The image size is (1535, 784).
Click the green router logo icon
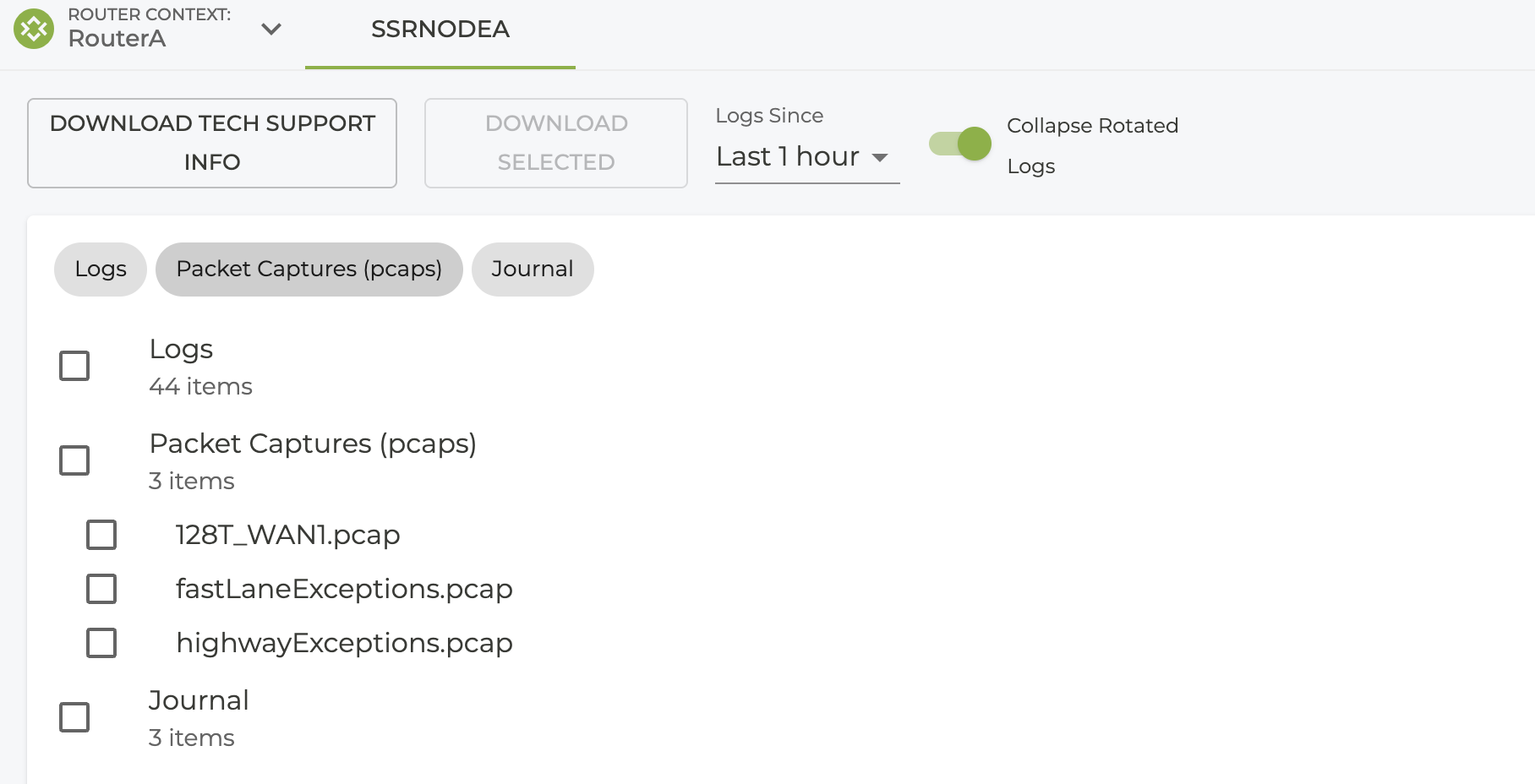(x=34, y=29)
